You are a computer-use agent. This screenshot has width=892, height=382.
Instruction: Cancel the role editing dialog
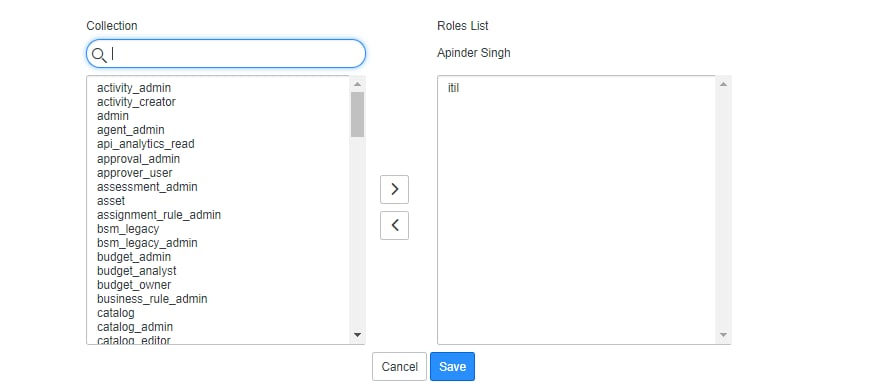pos(399,367)
